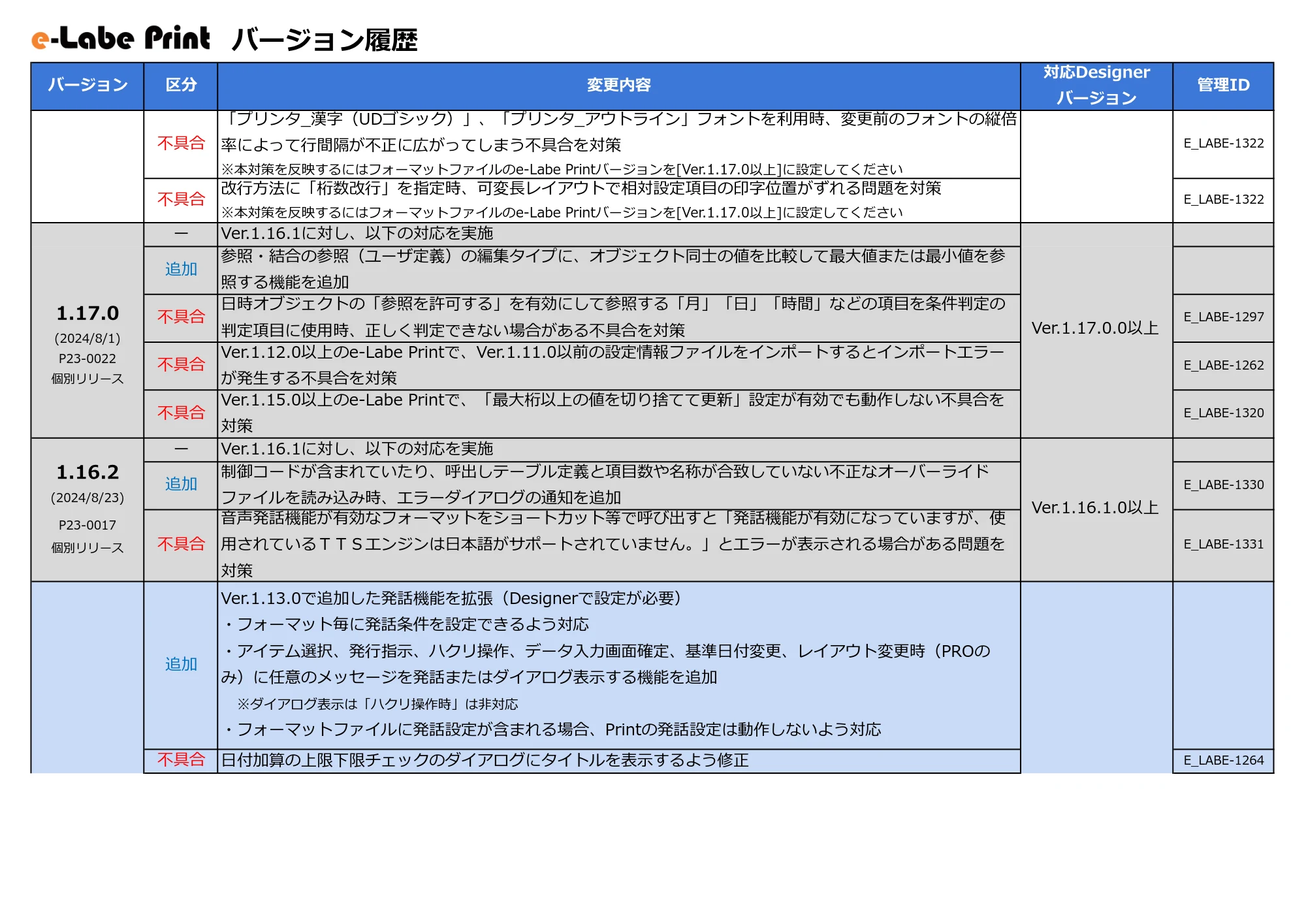Select the ※ダイアログ表示は「ハクリ操作時」は非対応 note

click(377, 704)
